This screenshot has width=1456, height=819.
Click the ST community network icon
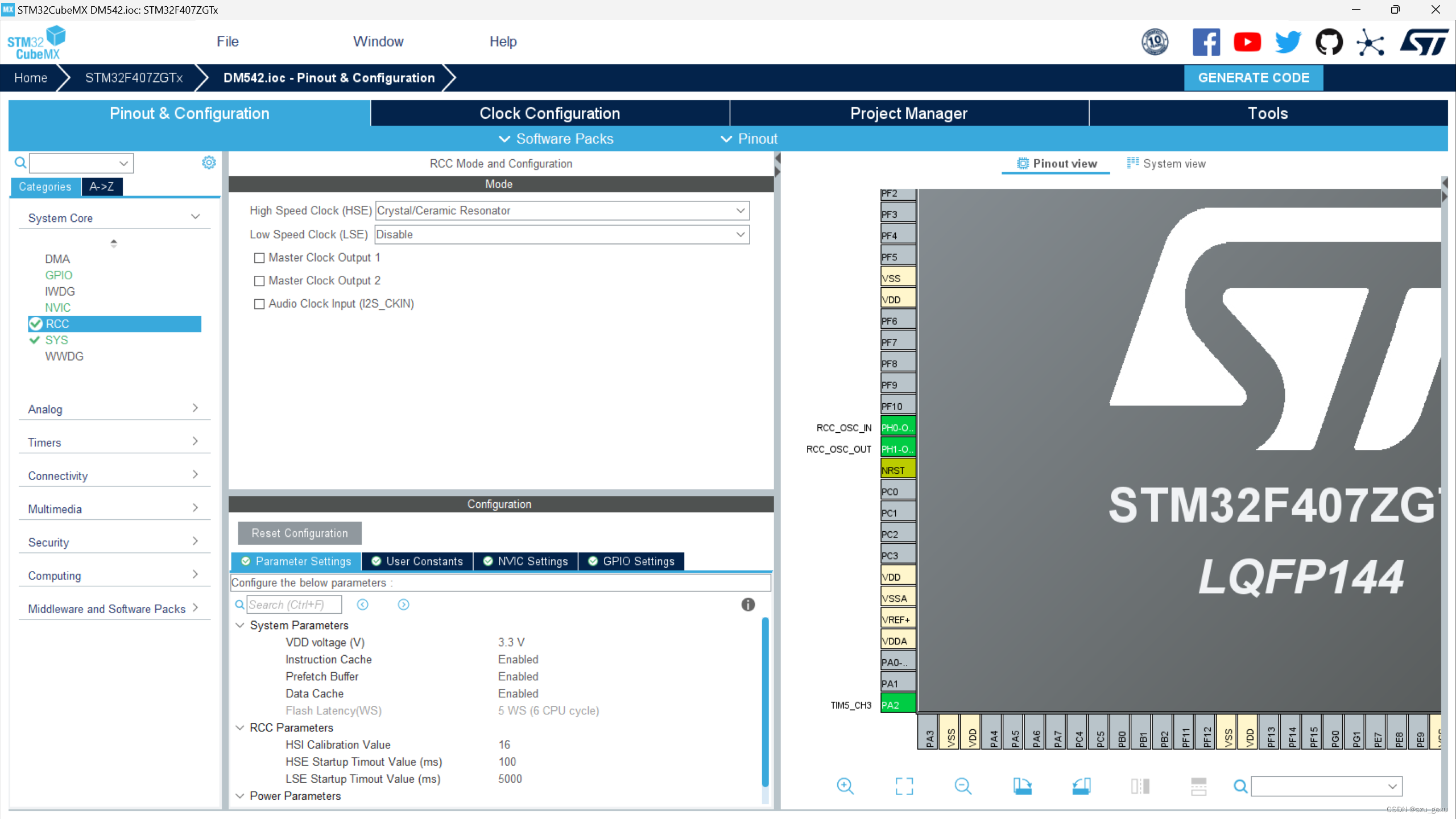coord(1371,42)
